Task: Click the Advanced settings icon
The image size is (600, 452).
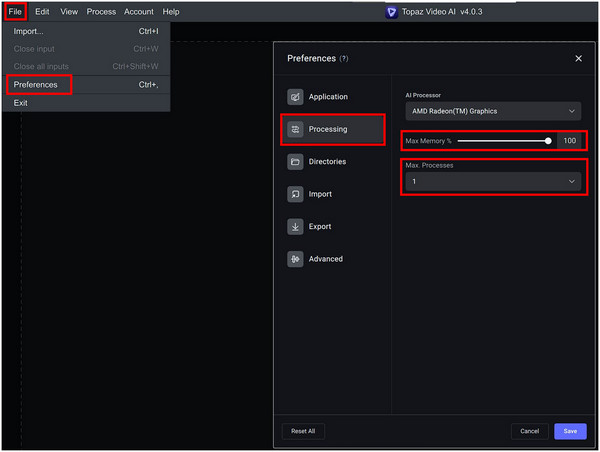Action: (x=295, y=259)
